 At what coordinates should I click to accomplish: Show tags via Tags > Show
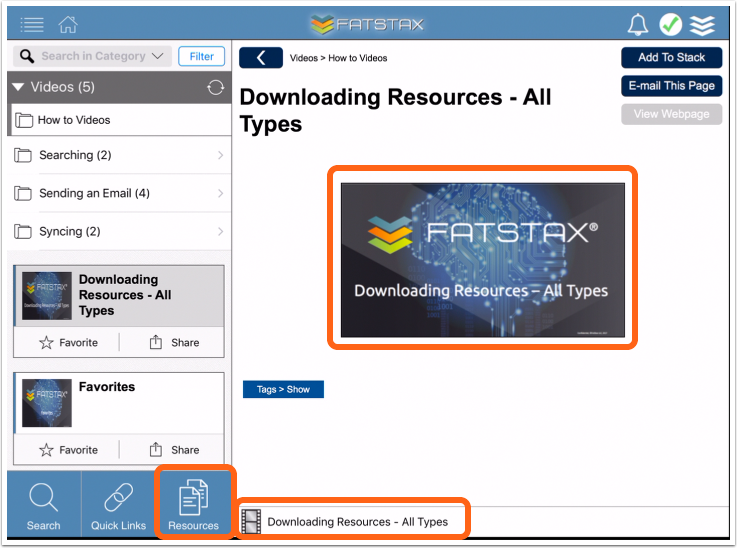(x=283, y=389)
